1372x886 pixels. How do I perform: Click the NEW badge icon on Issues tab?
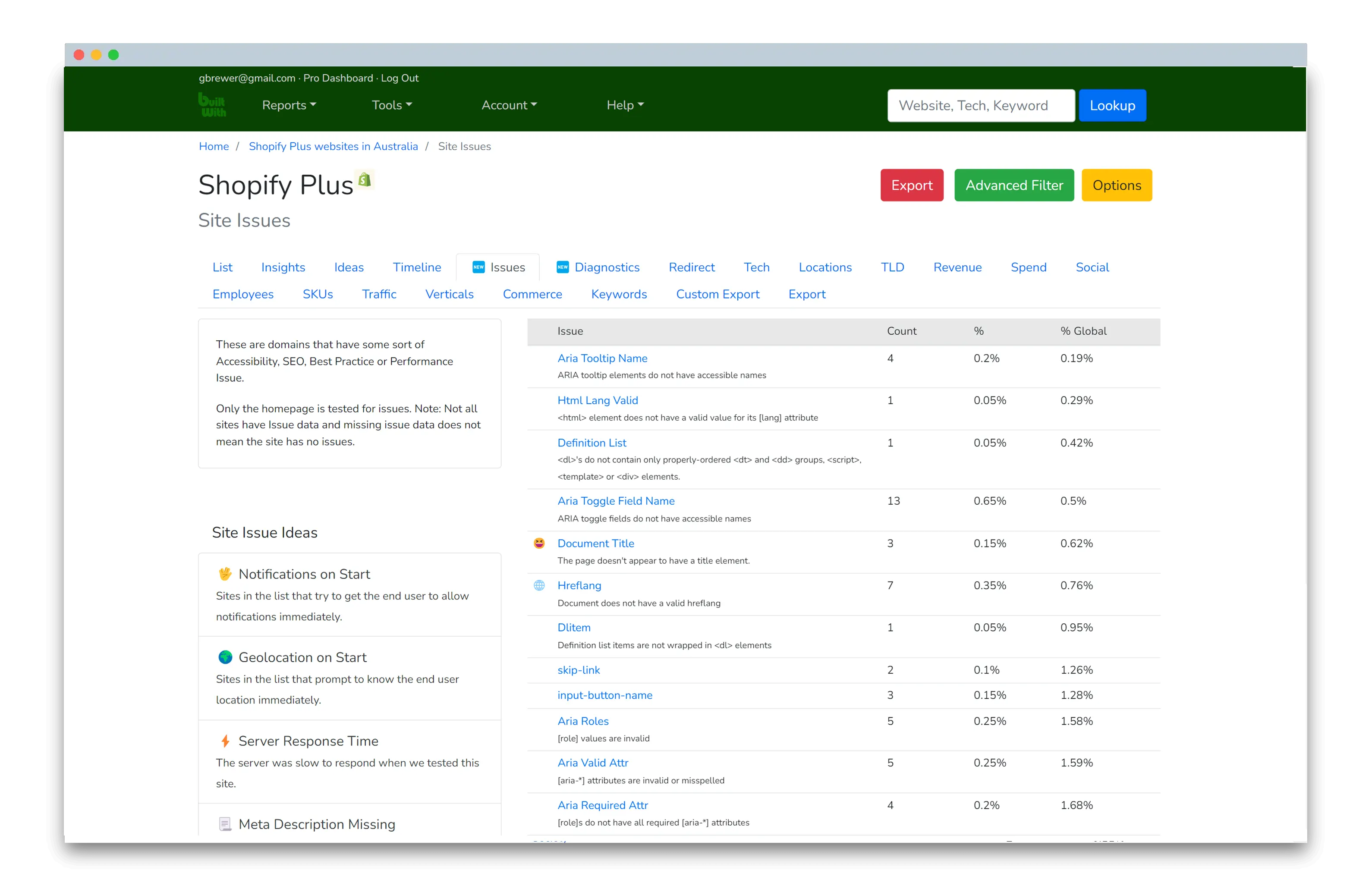click(478, 267)
